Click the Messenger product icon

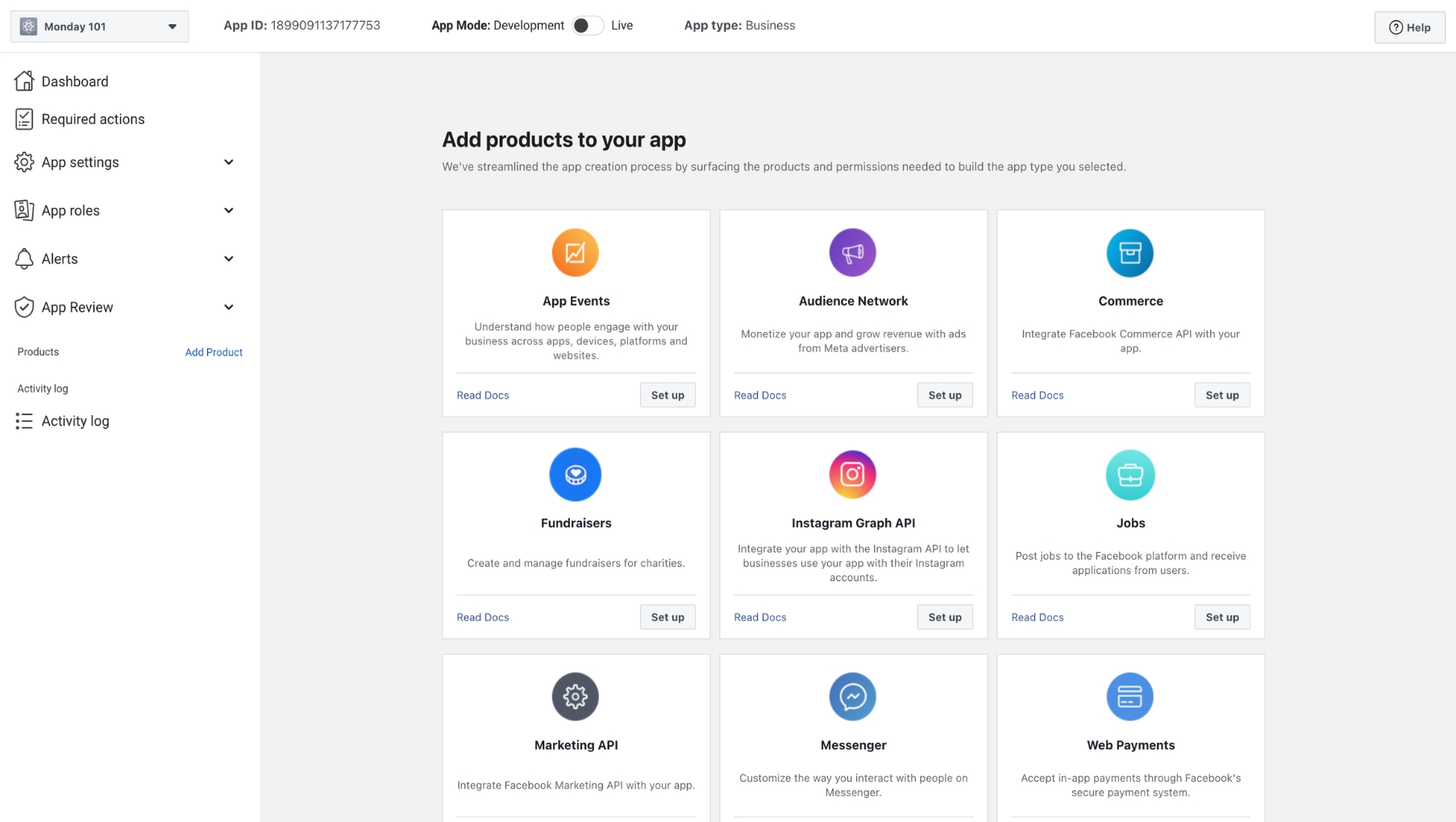852,696
